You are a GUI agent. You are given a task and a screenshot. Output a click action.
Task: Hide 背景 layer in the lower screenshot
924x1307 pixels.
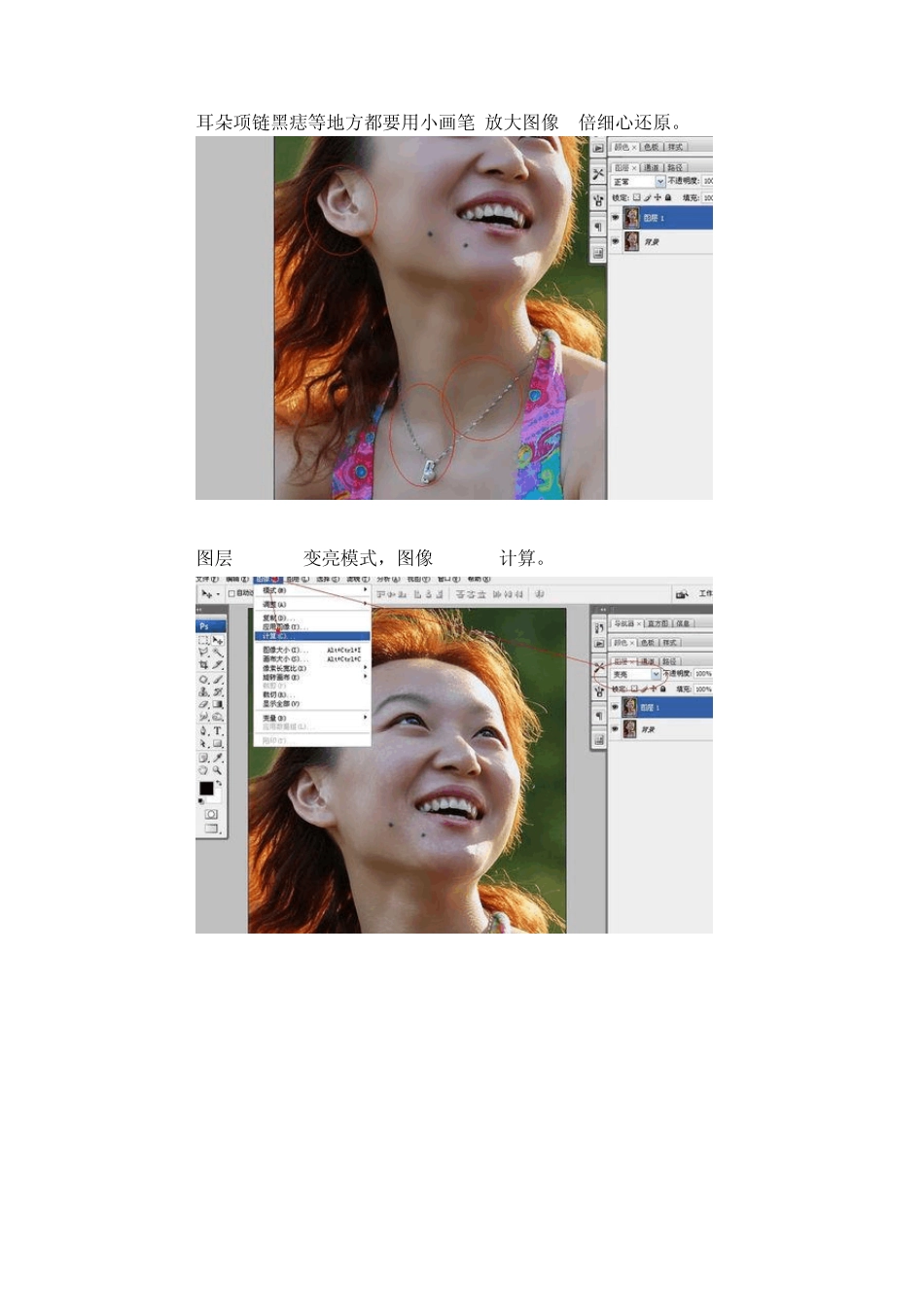(x=615, y=729)
